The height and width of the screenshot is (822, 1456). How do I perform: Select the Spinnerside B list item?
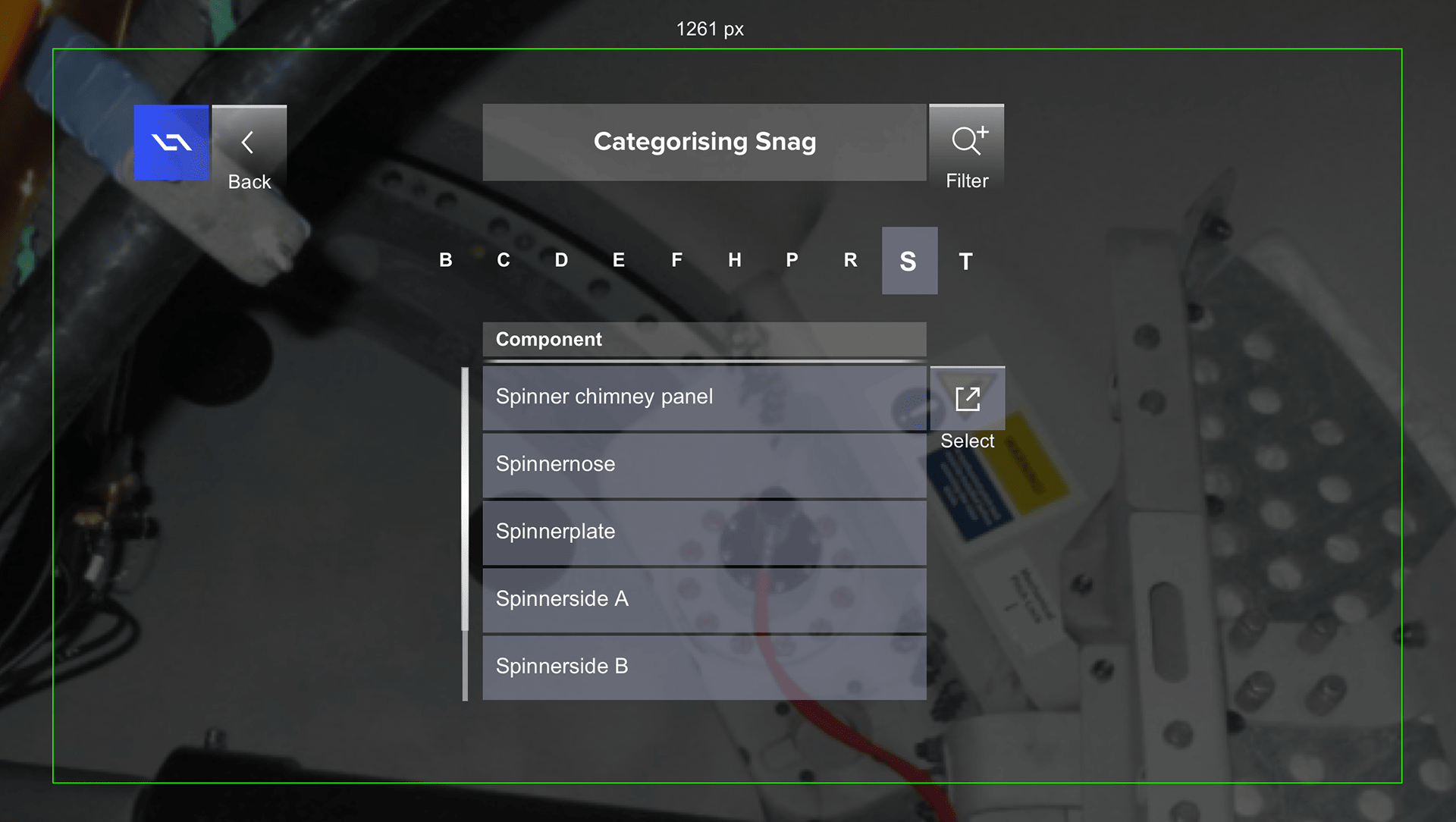(704, 667)
